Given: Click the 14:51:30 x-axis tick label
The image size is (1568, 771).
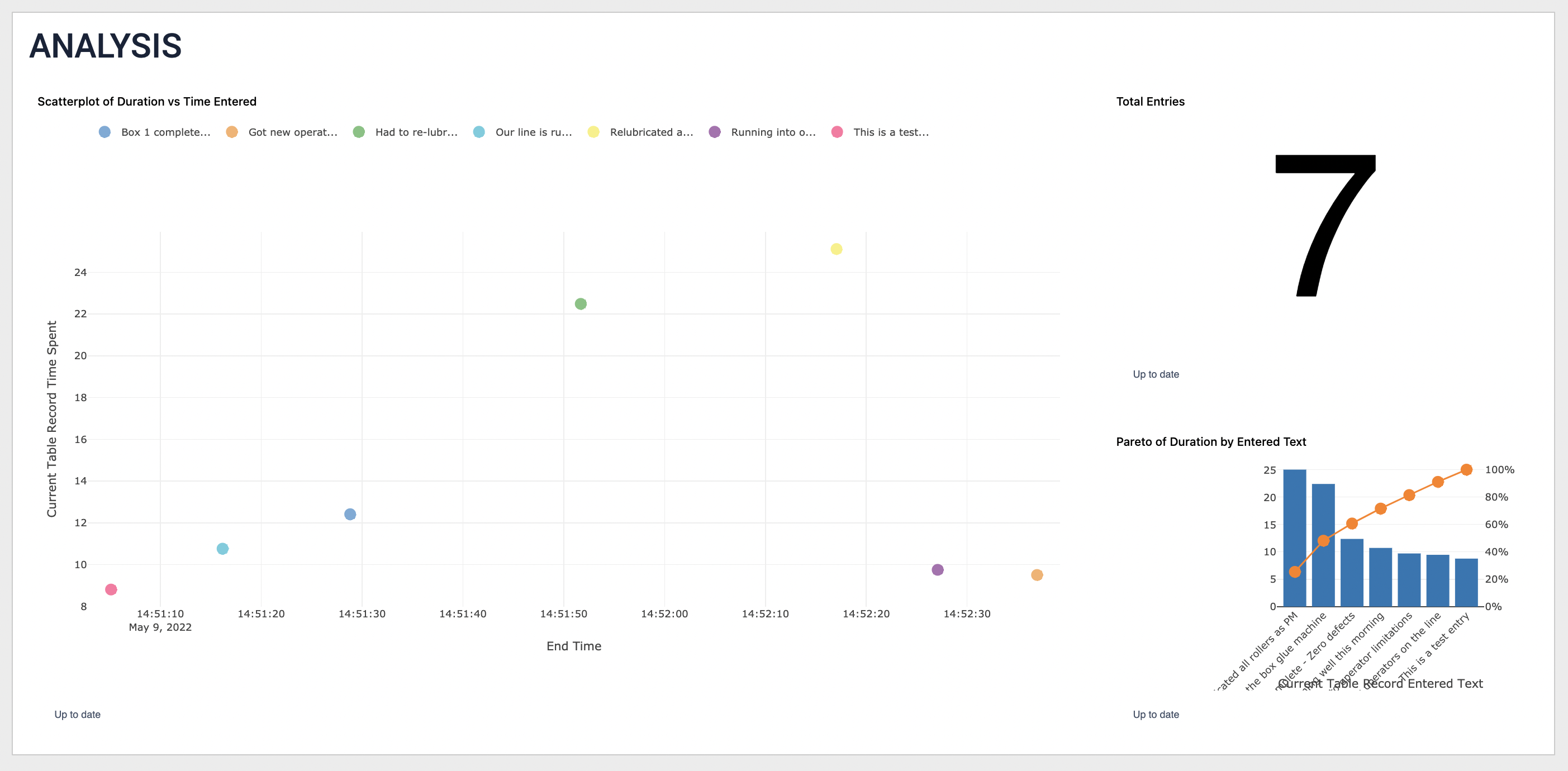Looking at the screenshot, I should pos(362,614).
